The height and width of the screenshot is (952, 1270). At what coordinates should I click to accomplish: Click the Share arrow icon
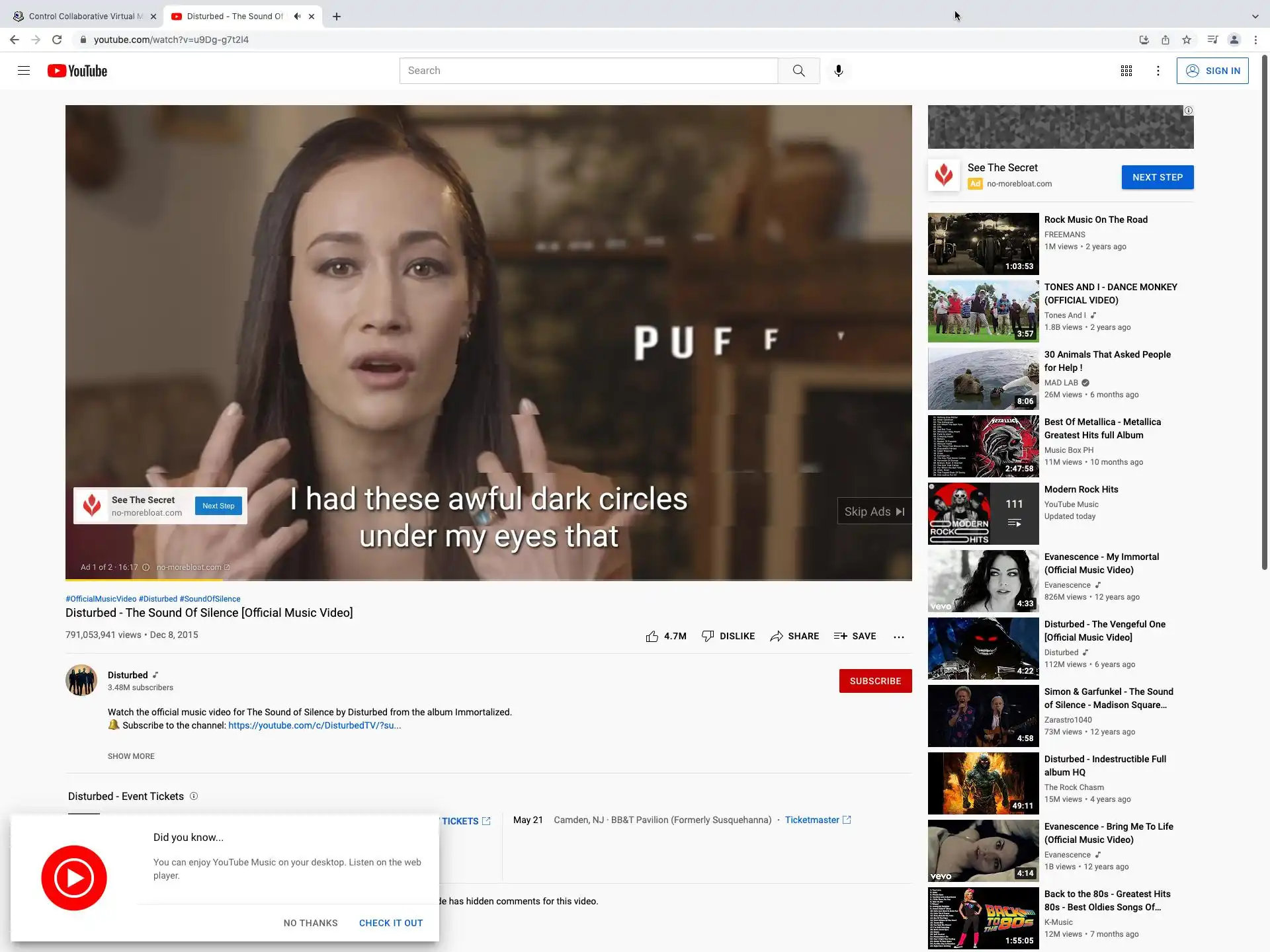tap(777, 636)
